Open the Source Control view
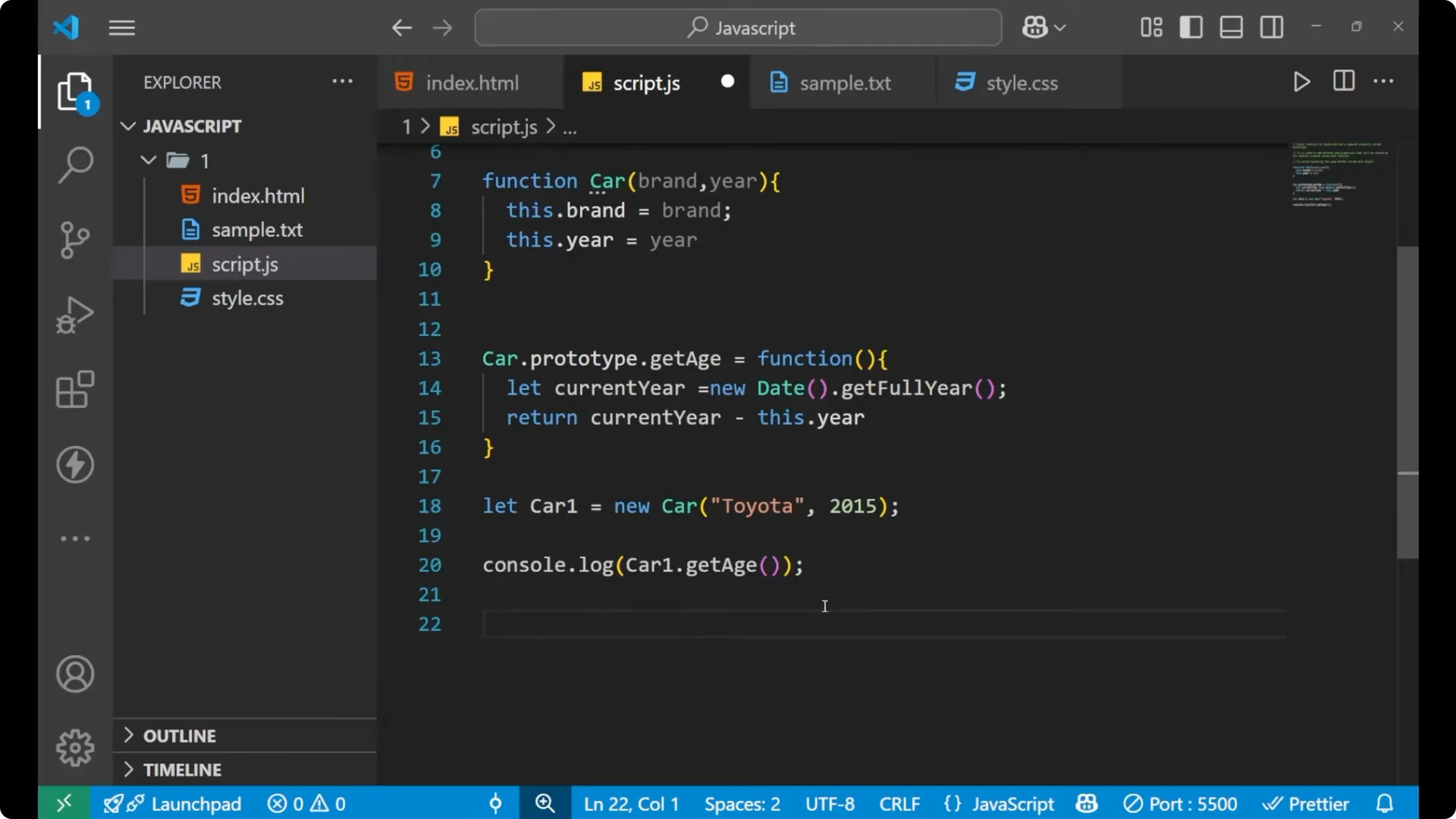 [74, 240]
